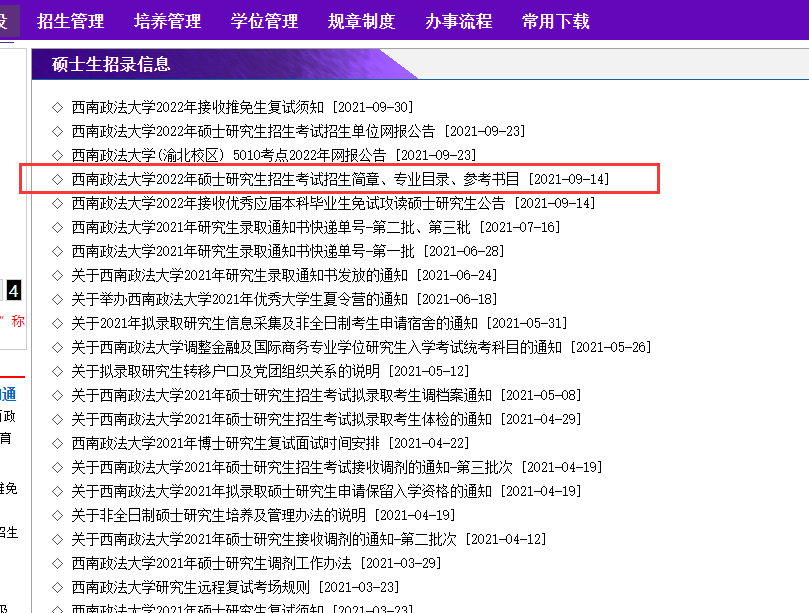
Task: Open 渝北校区5010考点2022年网报公告 link
Action: (229, 155)
